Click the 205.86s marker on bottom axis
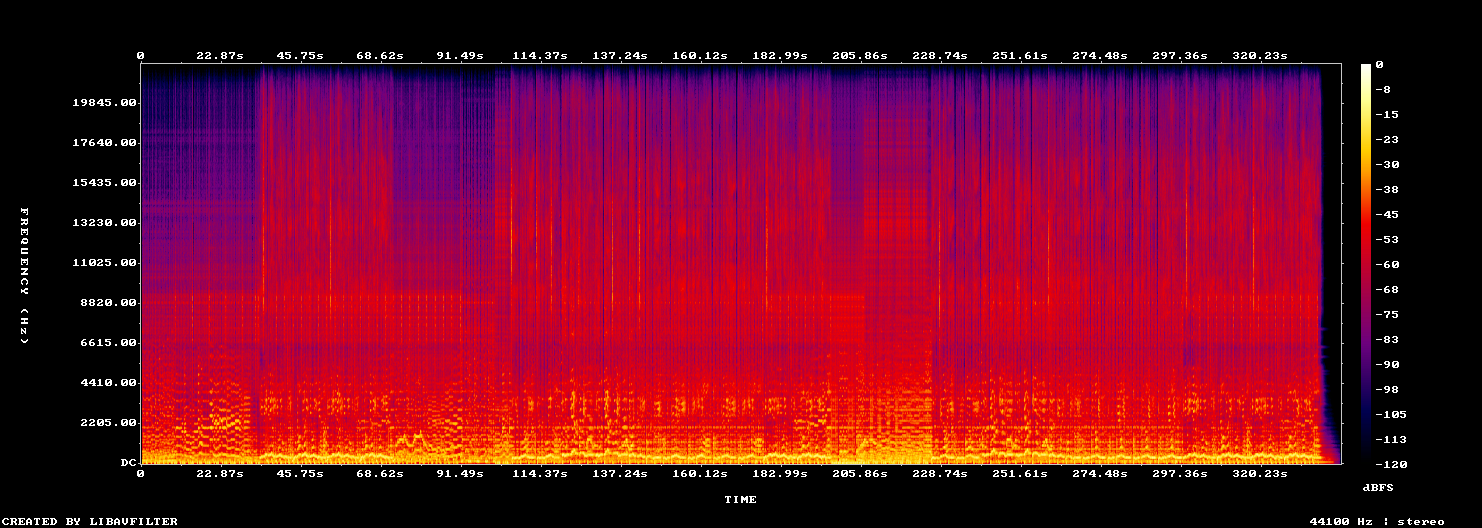Image resolution: width=1482 pixels, height=528 pixels. (x=860, y=473)
